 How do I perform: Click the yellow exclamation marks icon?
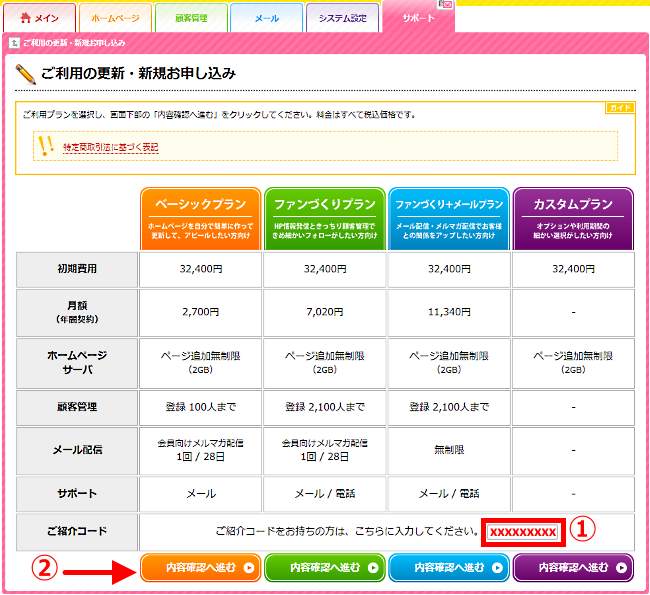click(x=45, y=146)
